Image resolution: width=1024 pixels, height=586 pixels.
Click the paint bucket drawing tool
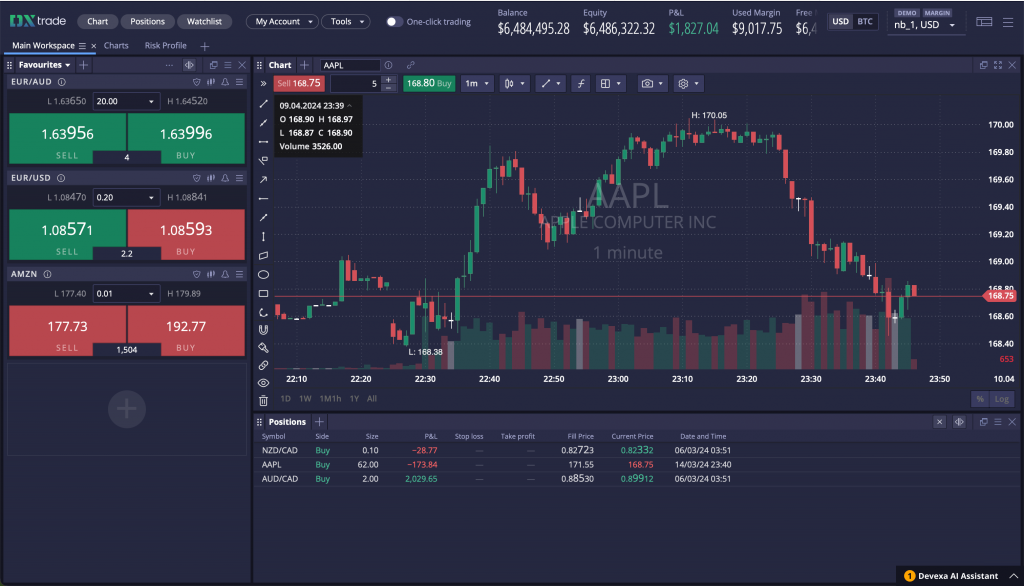tap(263, 348)
